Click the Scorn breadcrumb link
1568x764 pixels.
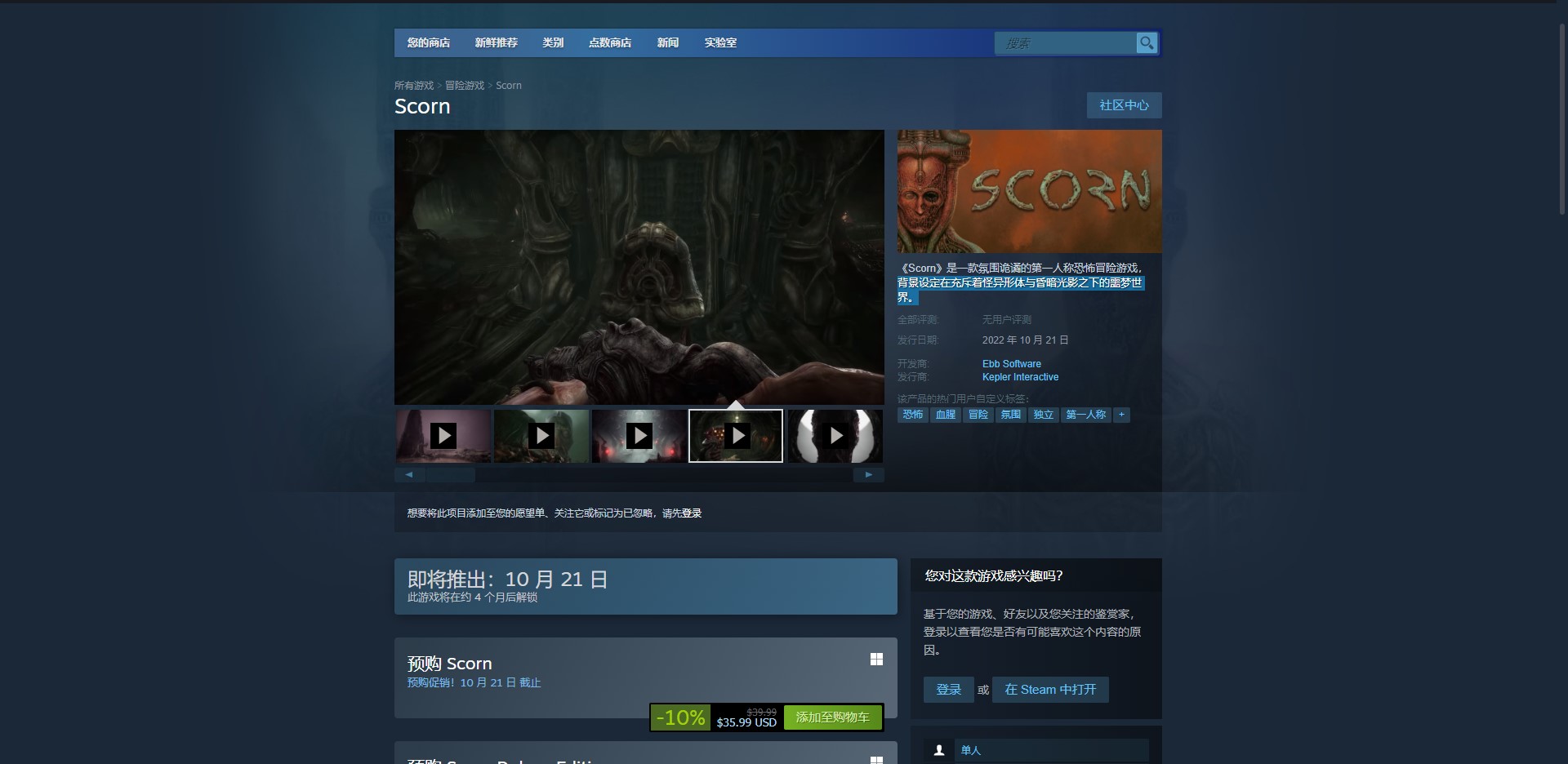pyautogui.click(x=509, y=85)
